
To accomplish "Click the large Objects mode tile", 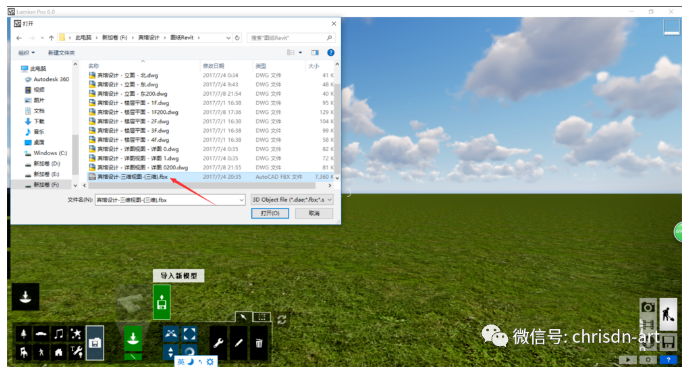I will coord(26,297).
